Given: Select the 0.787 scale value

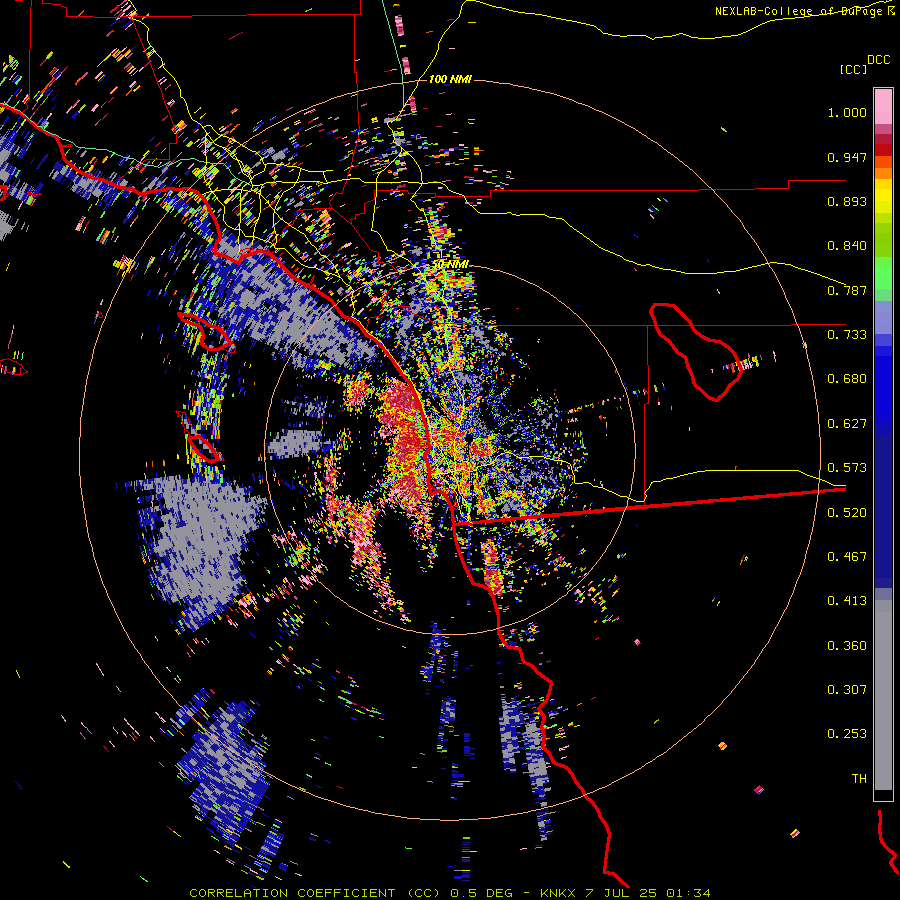Looking at the screenshot, I should (x=847, y=290).
